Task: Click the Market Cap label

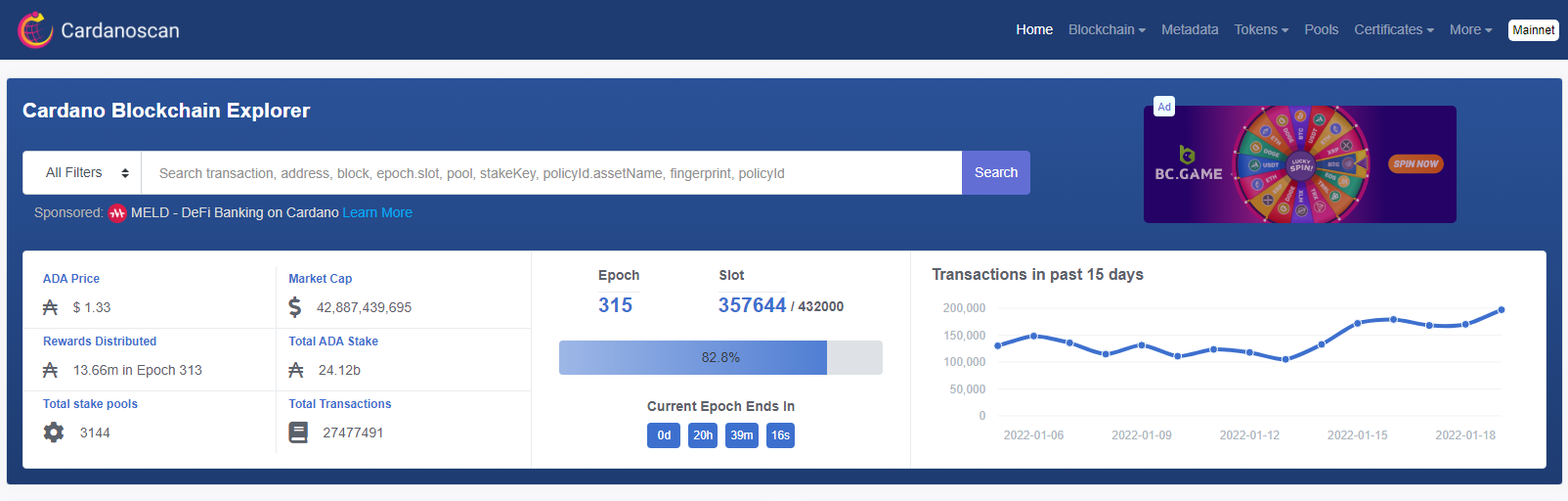Action: coord(321,279)
